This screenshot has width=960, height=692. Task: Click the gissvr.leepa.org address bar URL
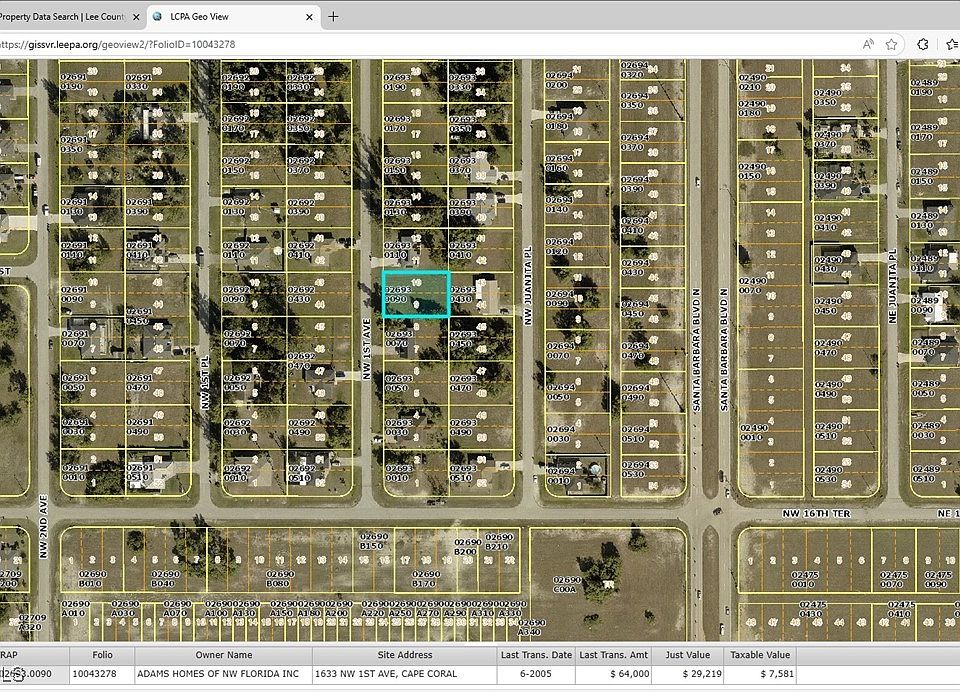(118, 44)
